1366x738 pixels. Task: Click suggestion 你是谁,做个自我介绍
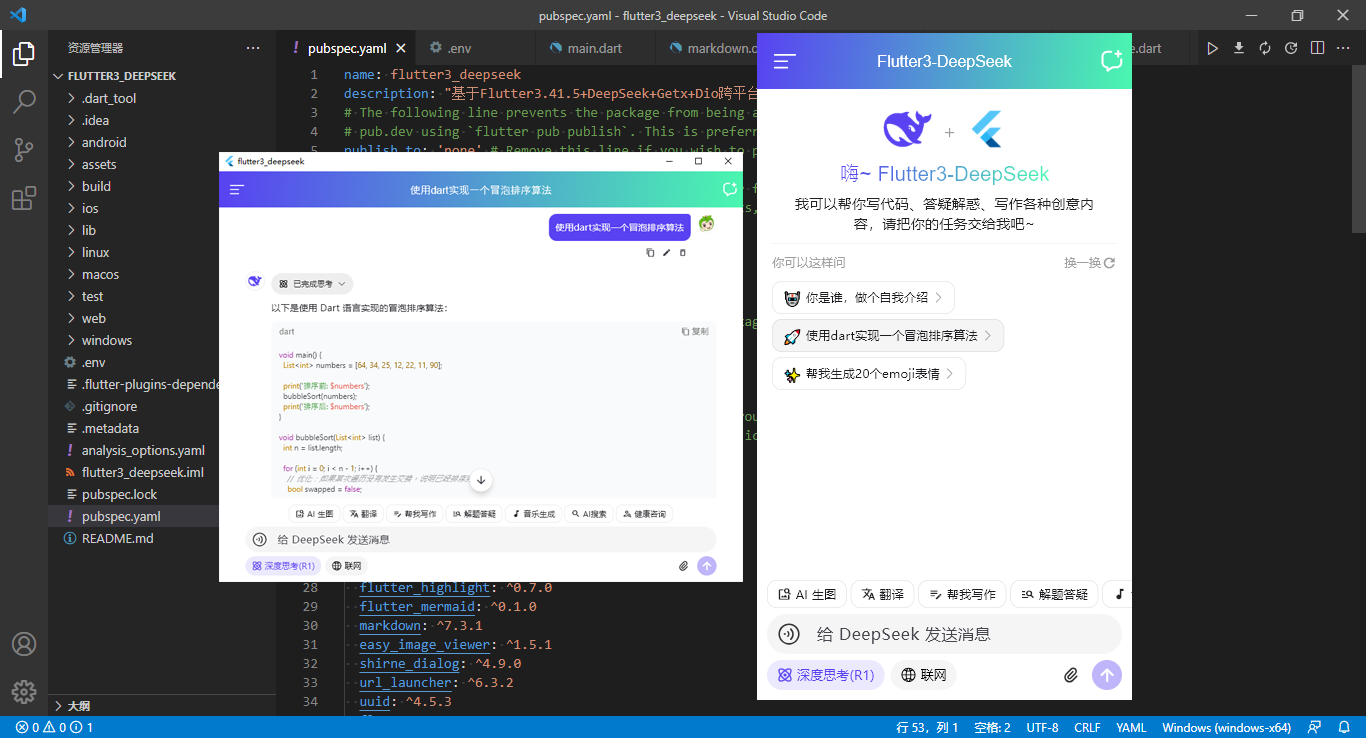[x=863, y=298]
